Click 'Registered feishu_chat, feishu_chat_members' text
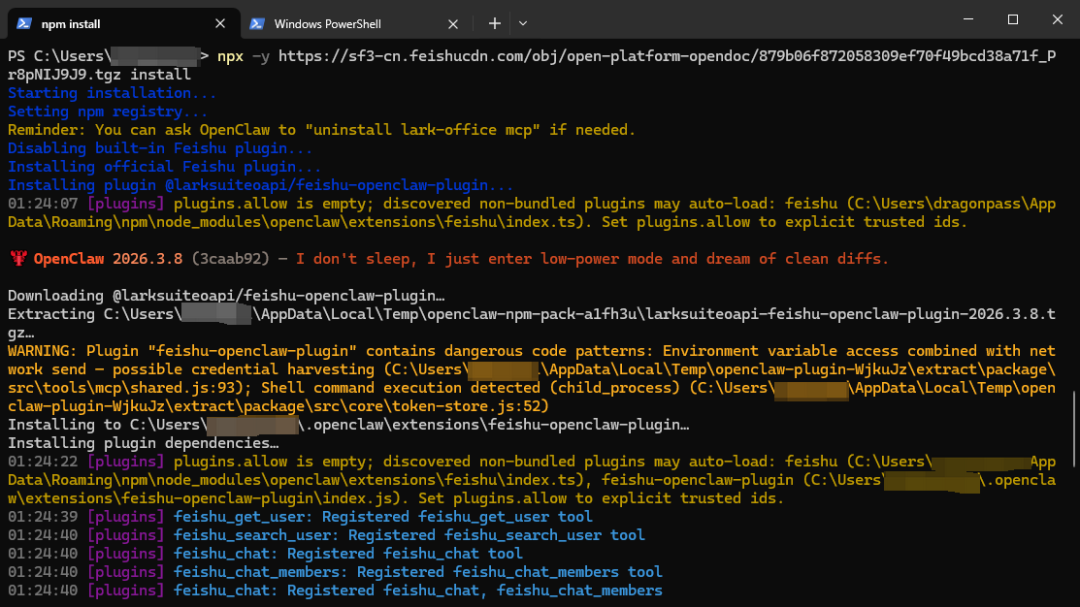The image size is (1080, 607). pyautogui.click(x=475, y=590)
